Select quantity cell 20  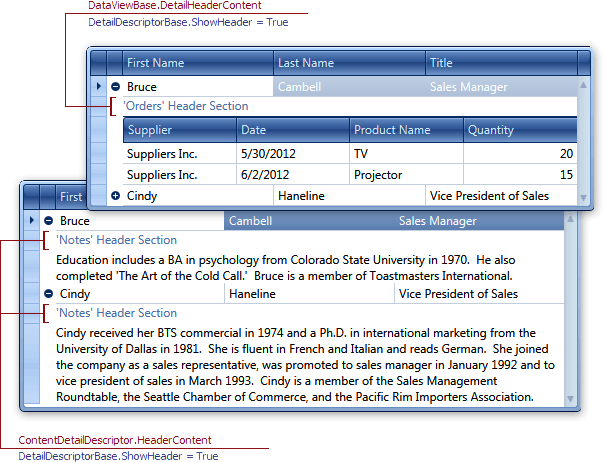tap(520, 154)
